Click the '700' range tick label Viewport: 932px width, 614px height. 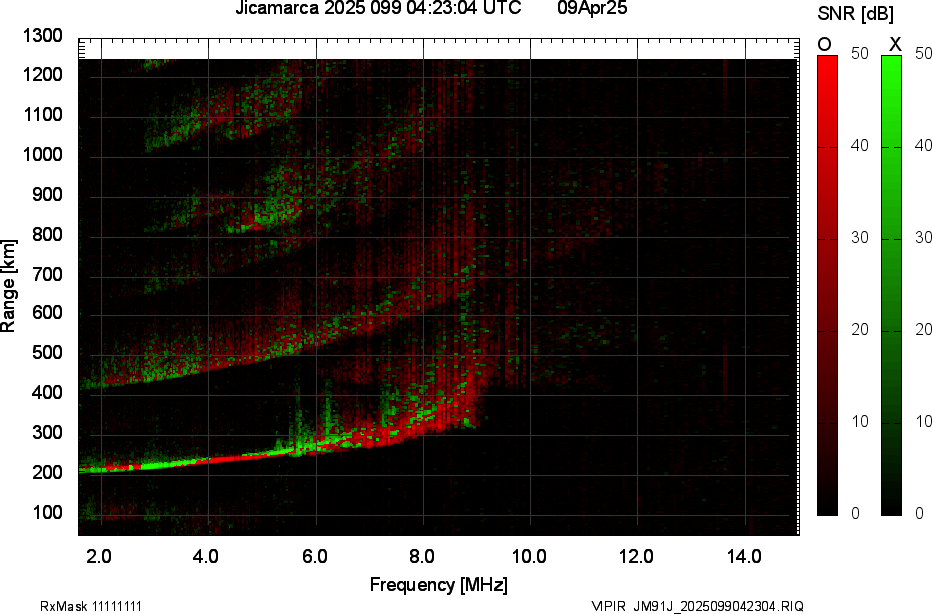(46, 274)
